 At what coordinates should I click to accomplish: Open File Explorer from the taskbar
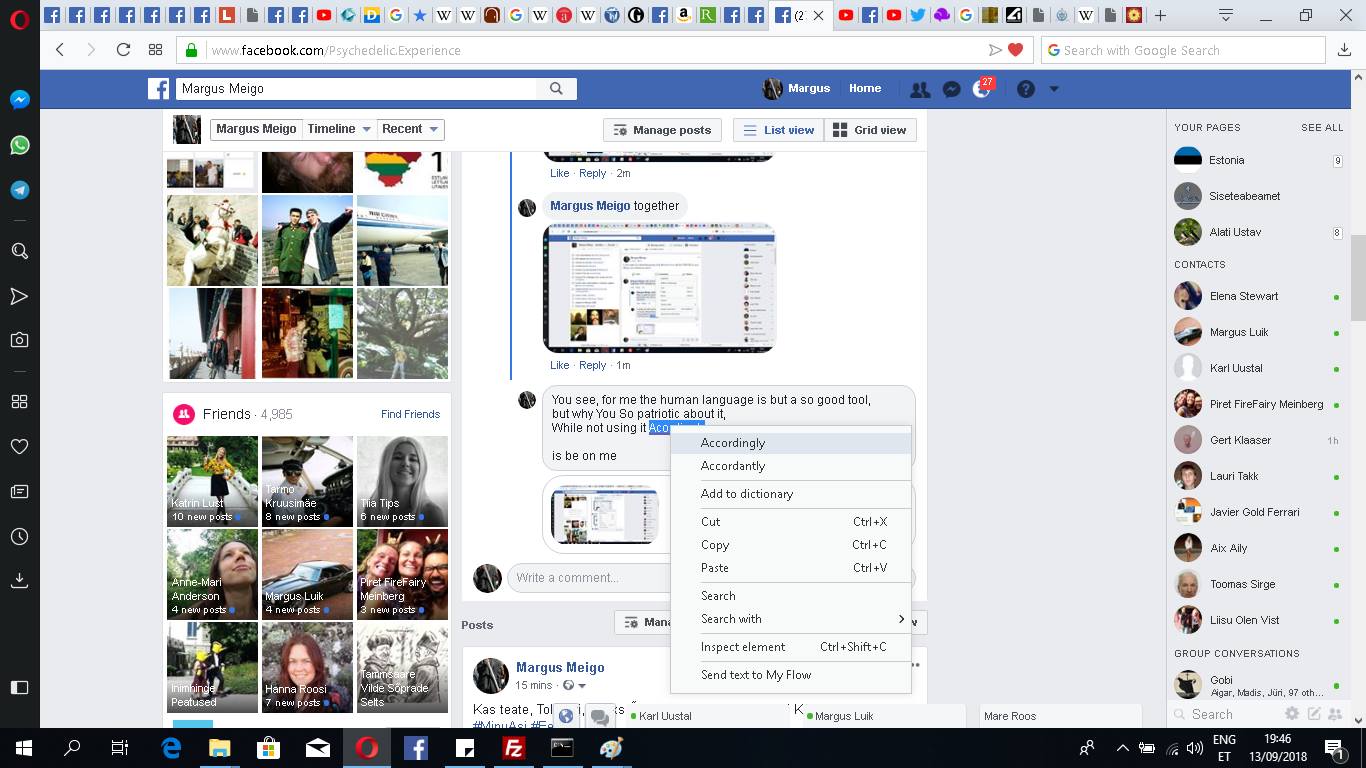pos(219,747)
